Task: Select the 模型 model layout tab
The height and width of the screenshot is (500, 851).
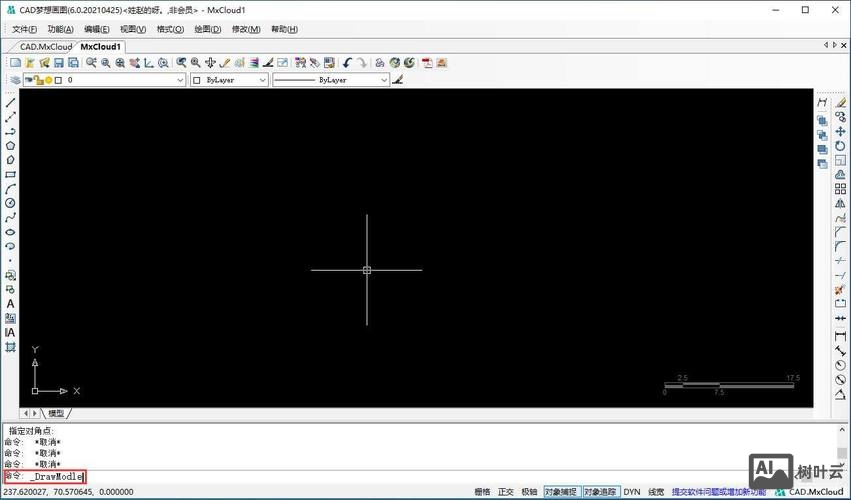Action: click(x=56, y=413)
